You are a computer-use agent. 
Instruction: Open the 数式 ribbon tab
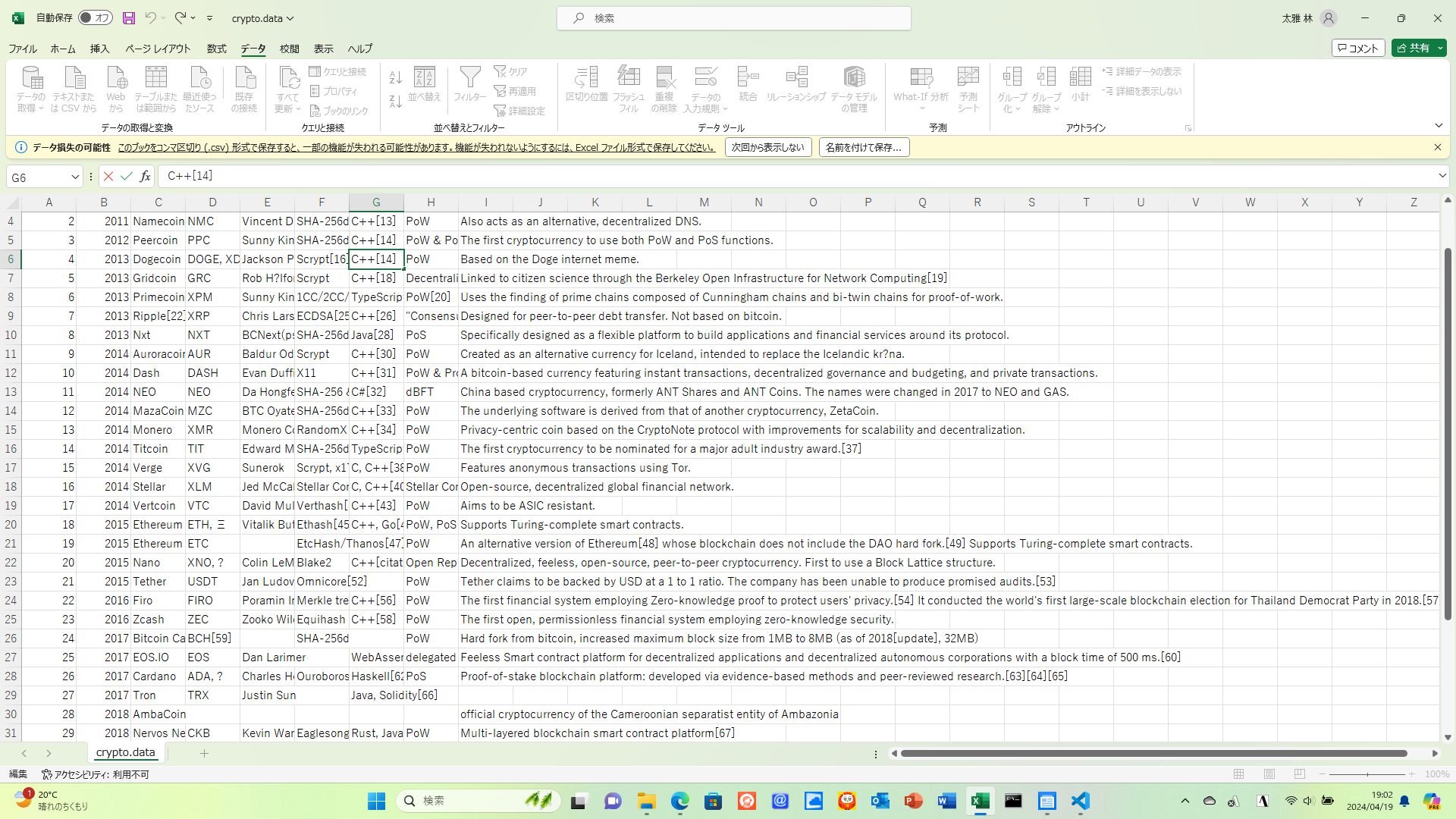click(x=216, y=49)
